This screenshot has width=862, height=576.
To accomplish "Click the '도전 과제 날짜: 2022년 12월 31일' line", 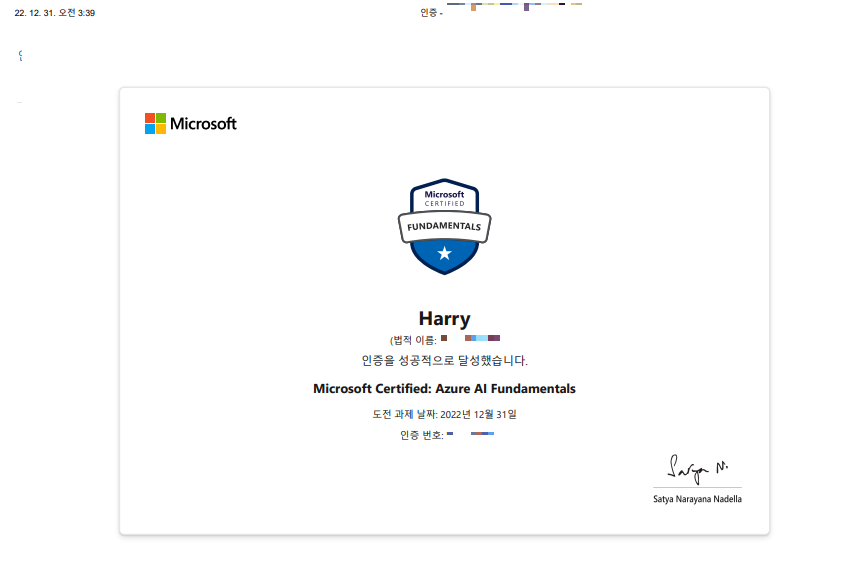I will tap(444, 414).
